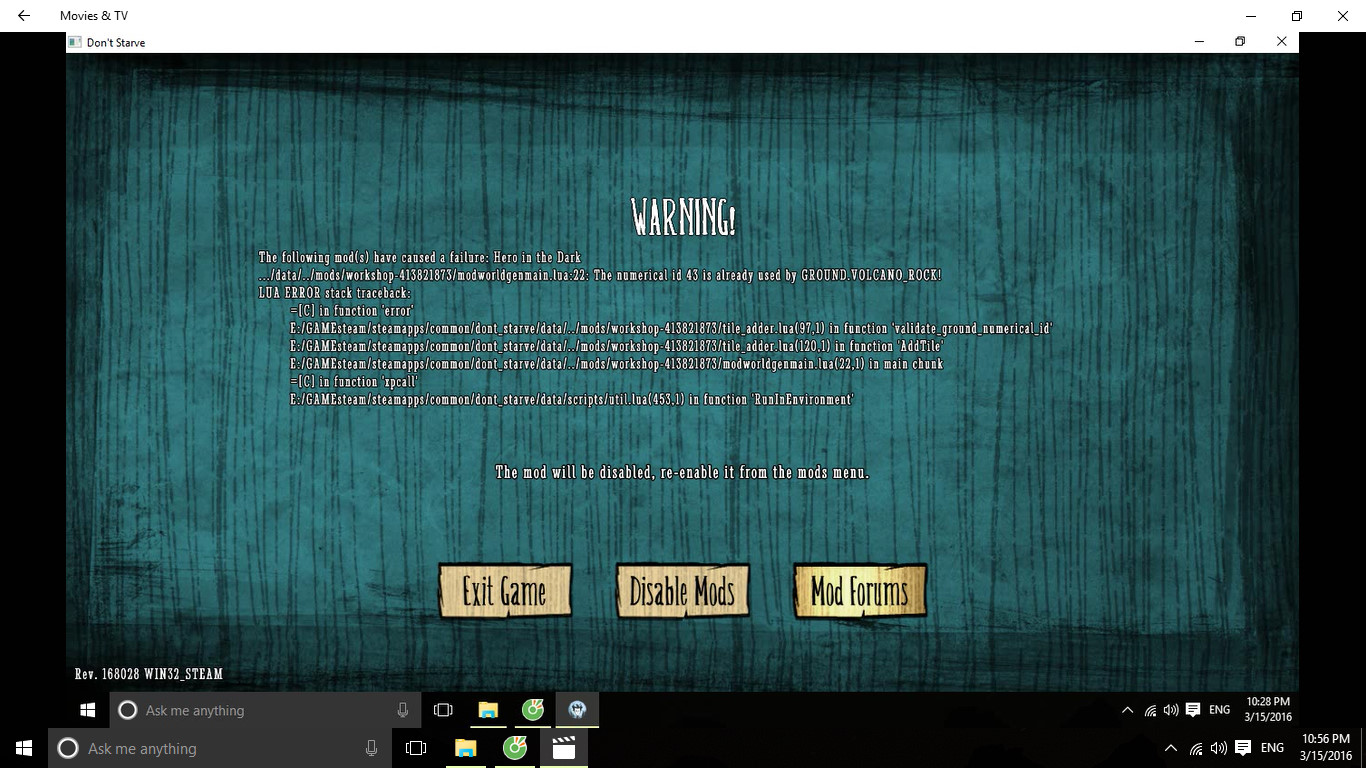Click green round app icon on 10:28 PM taskbar
The width and height of the screenshot is (1366, 768).
pos(532,710)
